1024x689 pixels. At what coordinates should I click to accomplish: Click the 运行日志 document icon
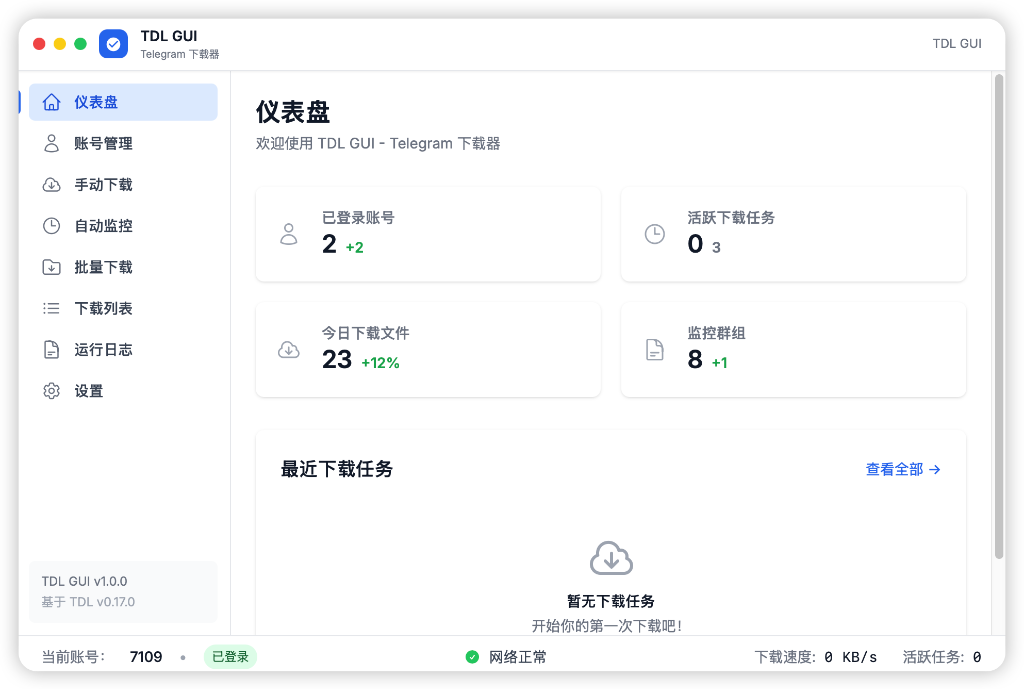click(x=51, y=349)
